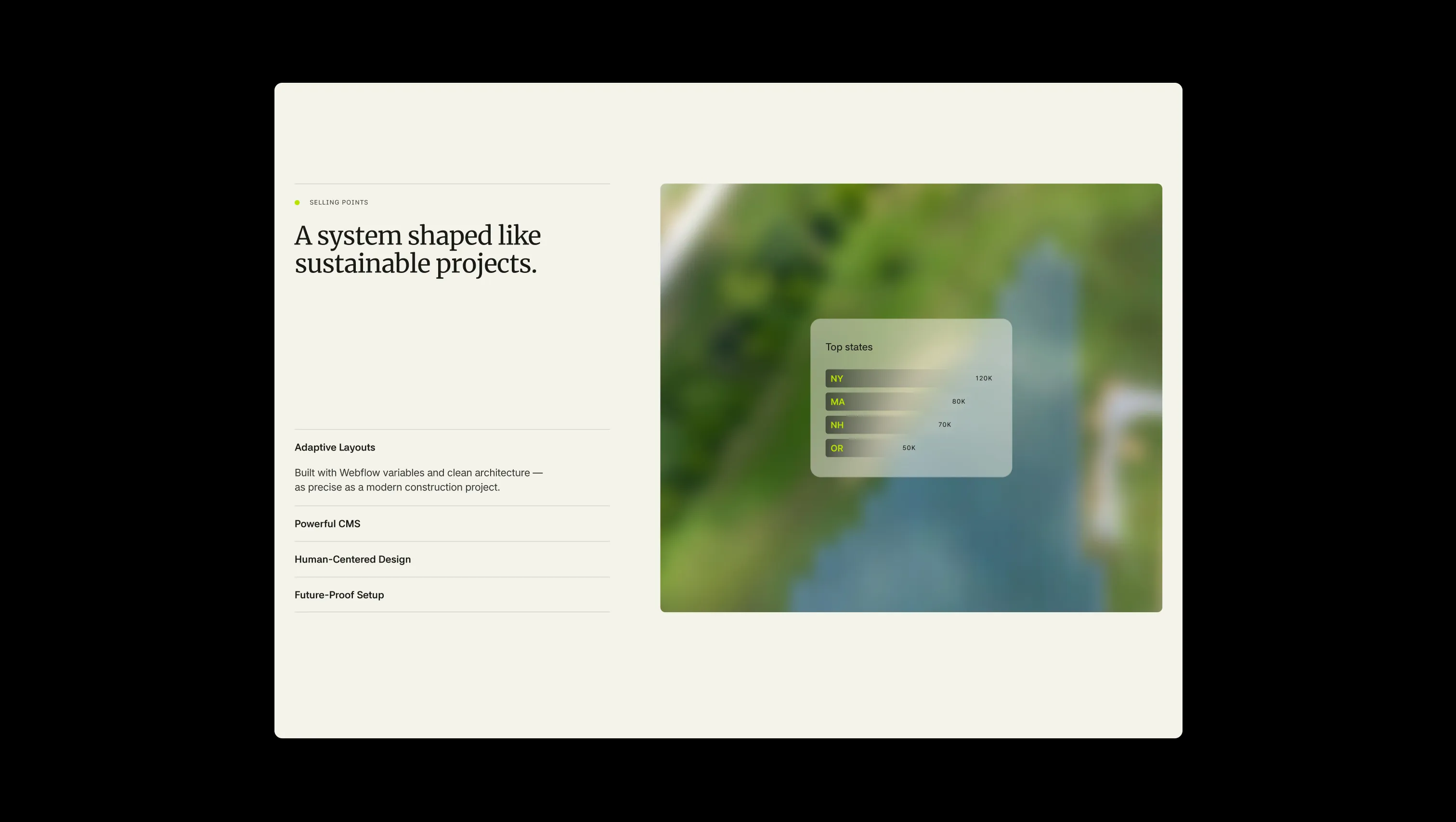Image resolution: width=1456 pixels, height=822 pixels.
Task: Click the 120K value next to NY
Action: pos(984,378)
